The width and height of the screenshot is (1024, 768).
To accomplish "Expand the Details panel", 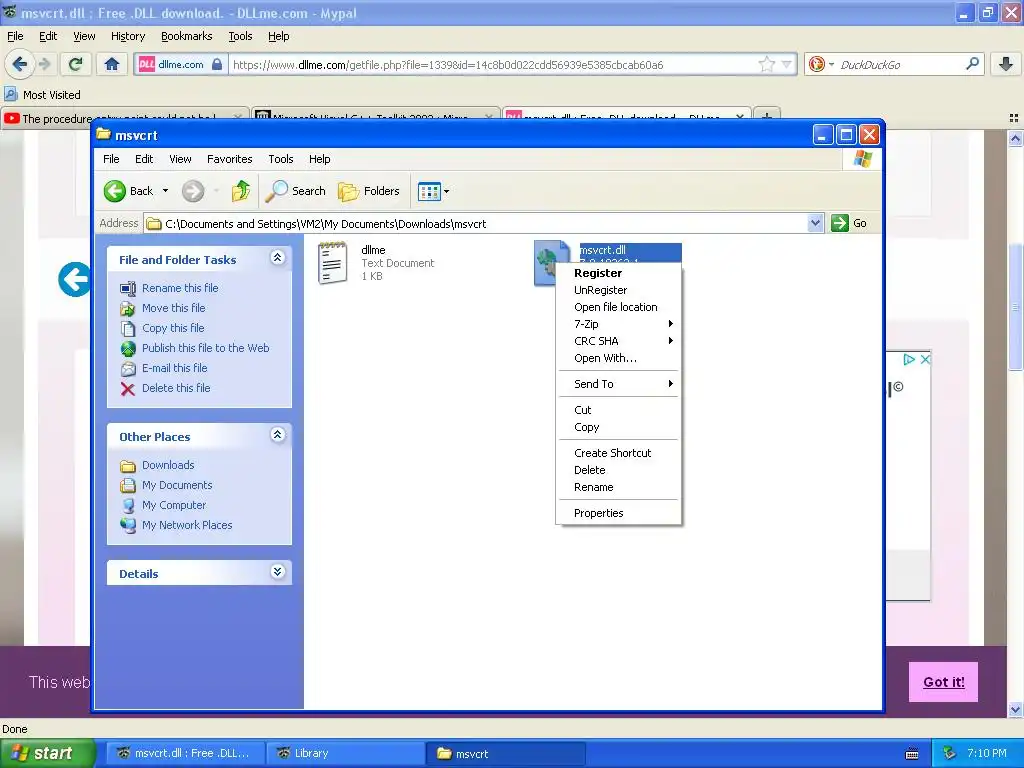I will click(x=278, y=572).
